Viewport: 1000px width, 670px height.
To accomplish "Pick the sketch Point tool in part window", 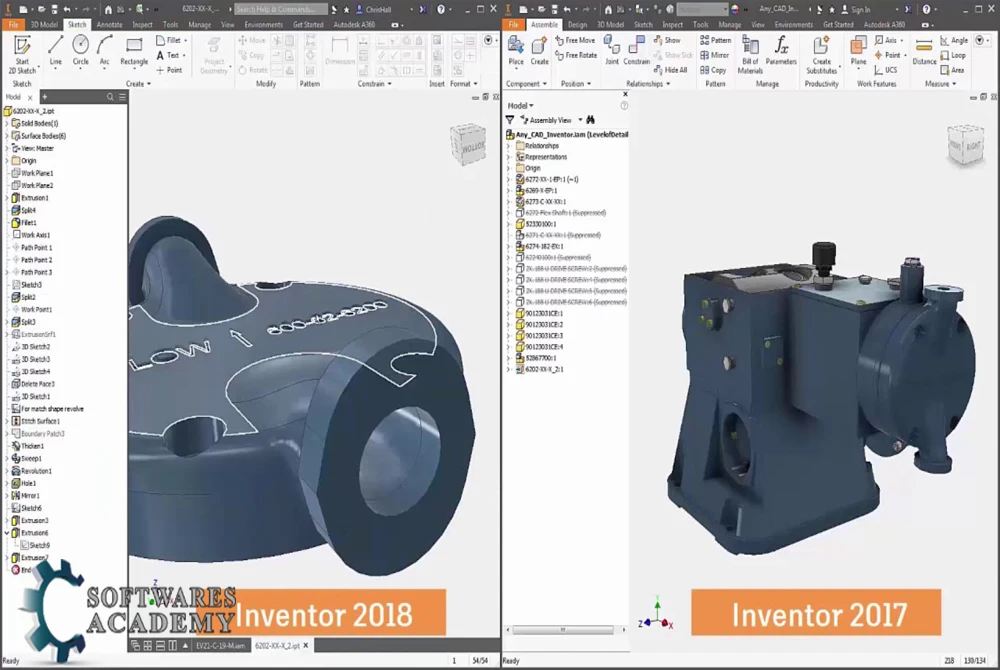I will [x=170, y=70].
